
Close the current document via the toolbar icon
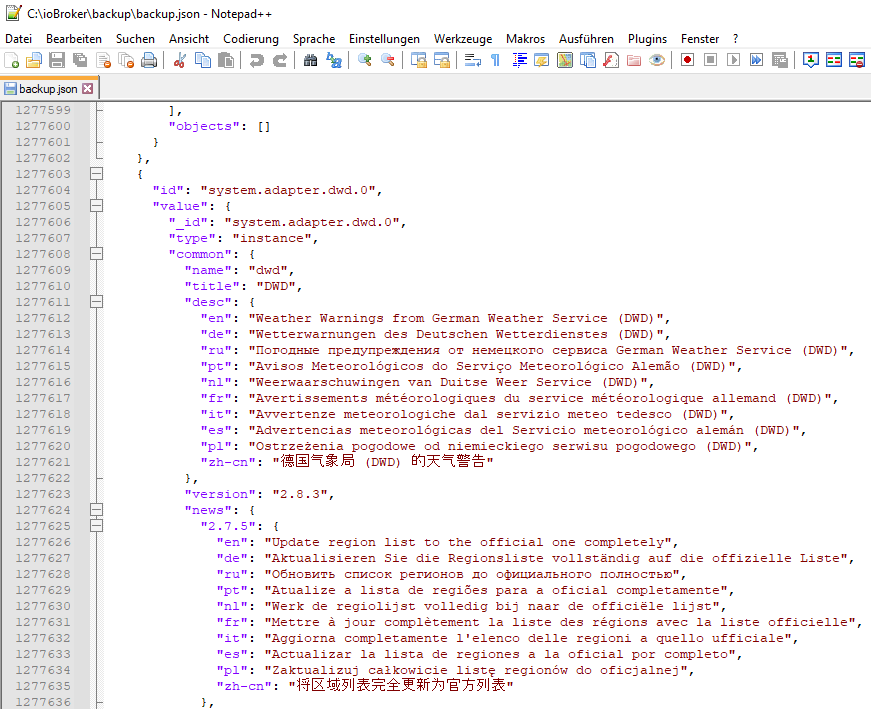[103, 60]
